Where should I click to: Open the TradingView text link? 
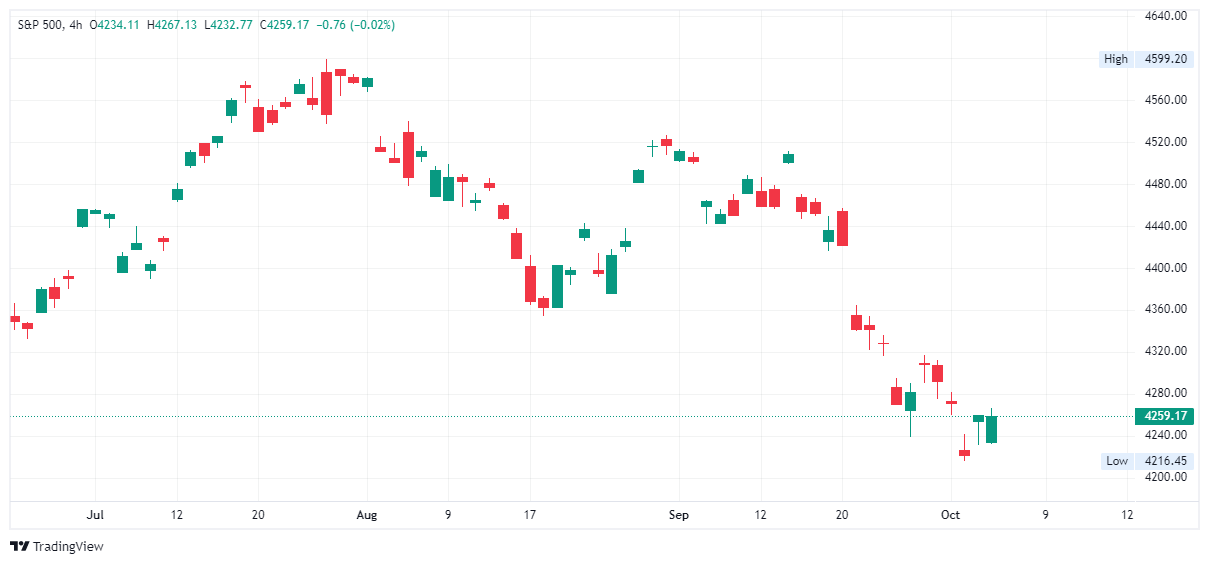(68, 546)
